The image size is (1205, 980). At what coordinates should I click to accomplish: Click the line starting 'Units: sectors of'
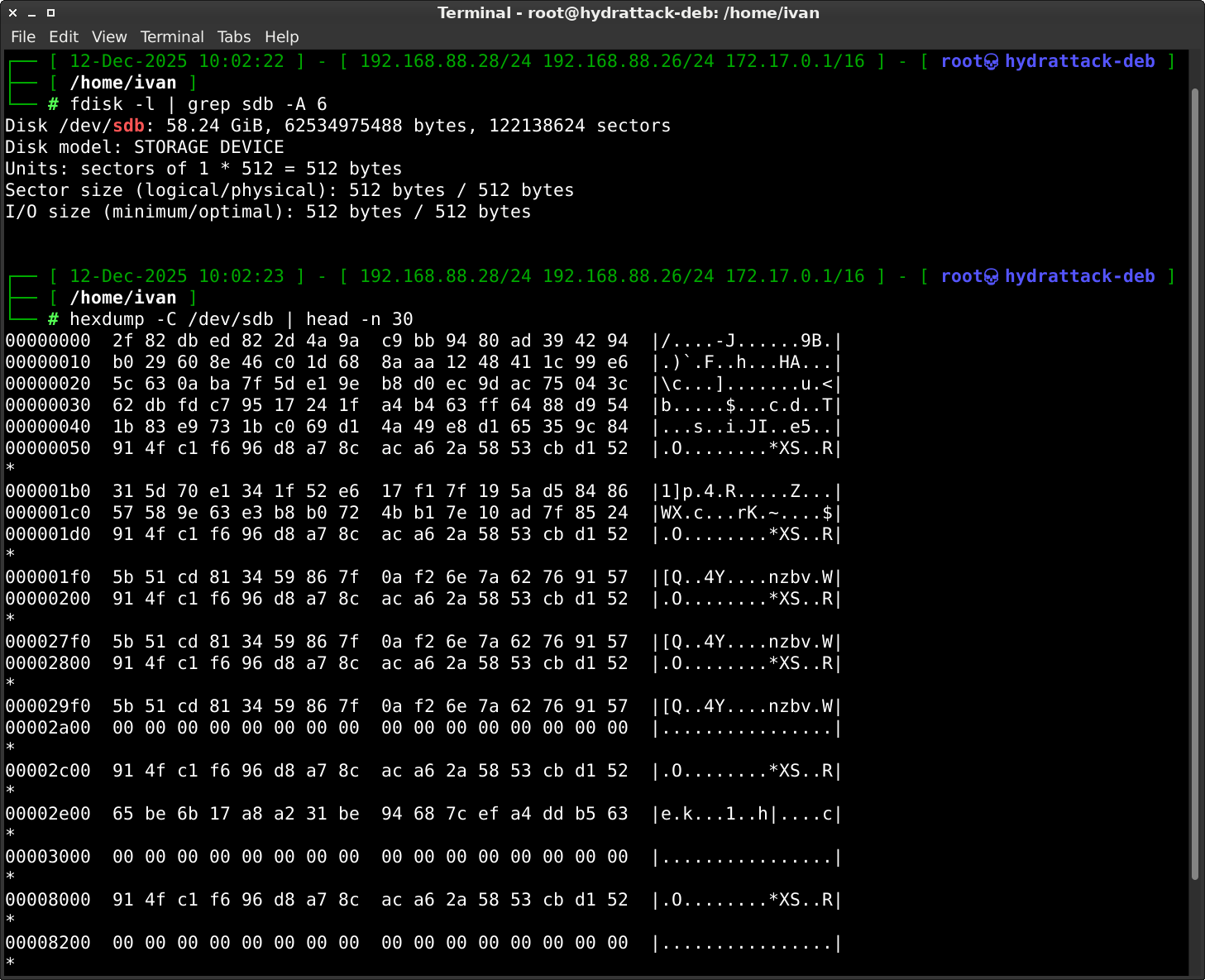pos(203,169)
